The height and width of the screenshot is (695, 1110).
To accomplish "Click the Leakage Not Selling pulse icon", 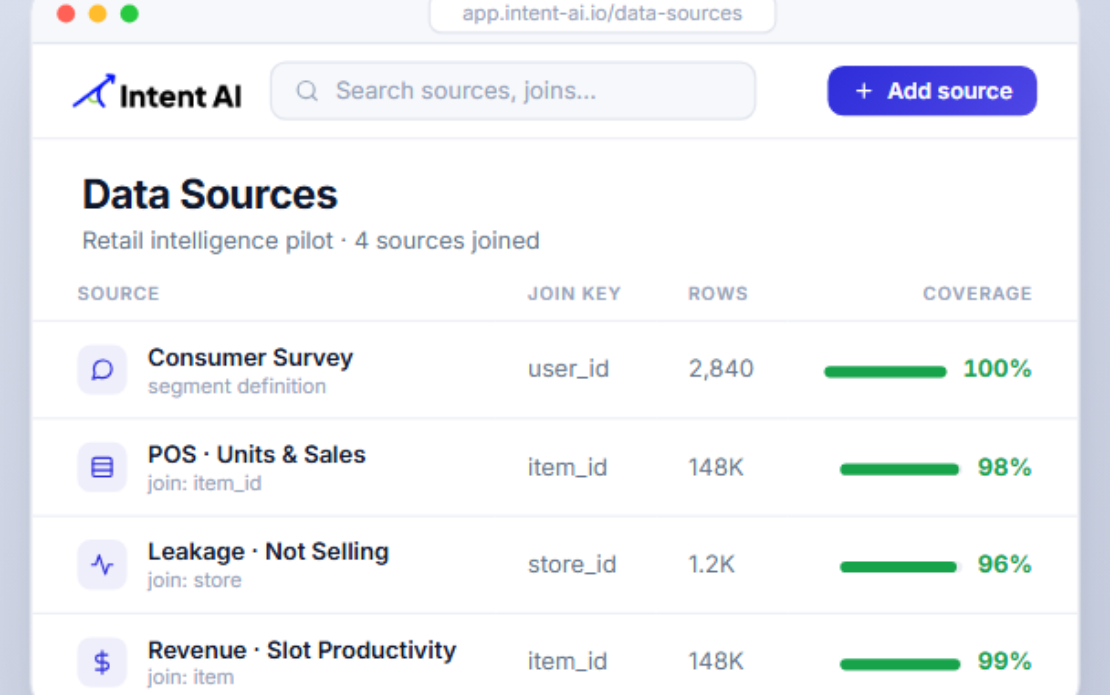I will pyautogui.click(x=102, y=565).
